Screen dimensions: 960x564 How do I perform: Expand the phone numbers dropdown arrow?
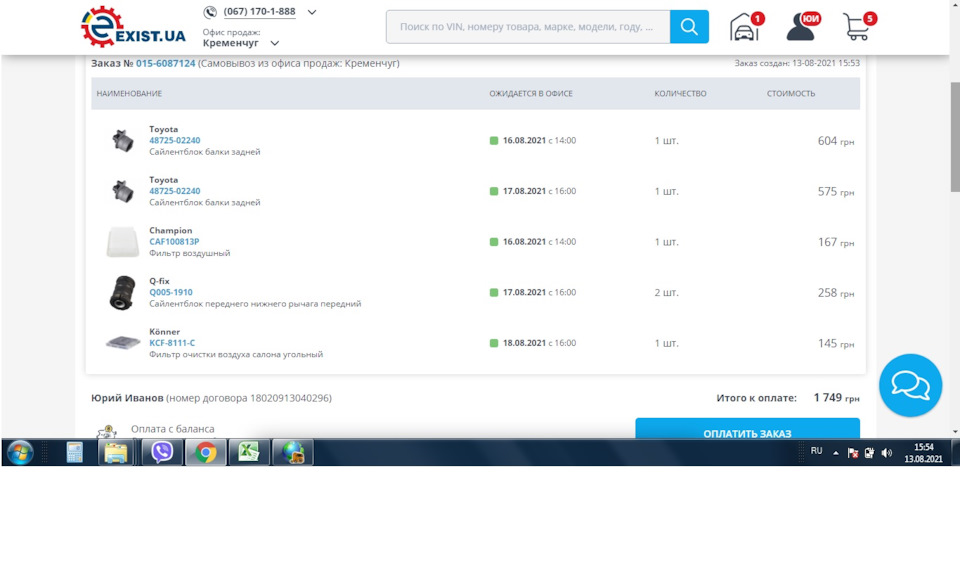coord(312,12)
